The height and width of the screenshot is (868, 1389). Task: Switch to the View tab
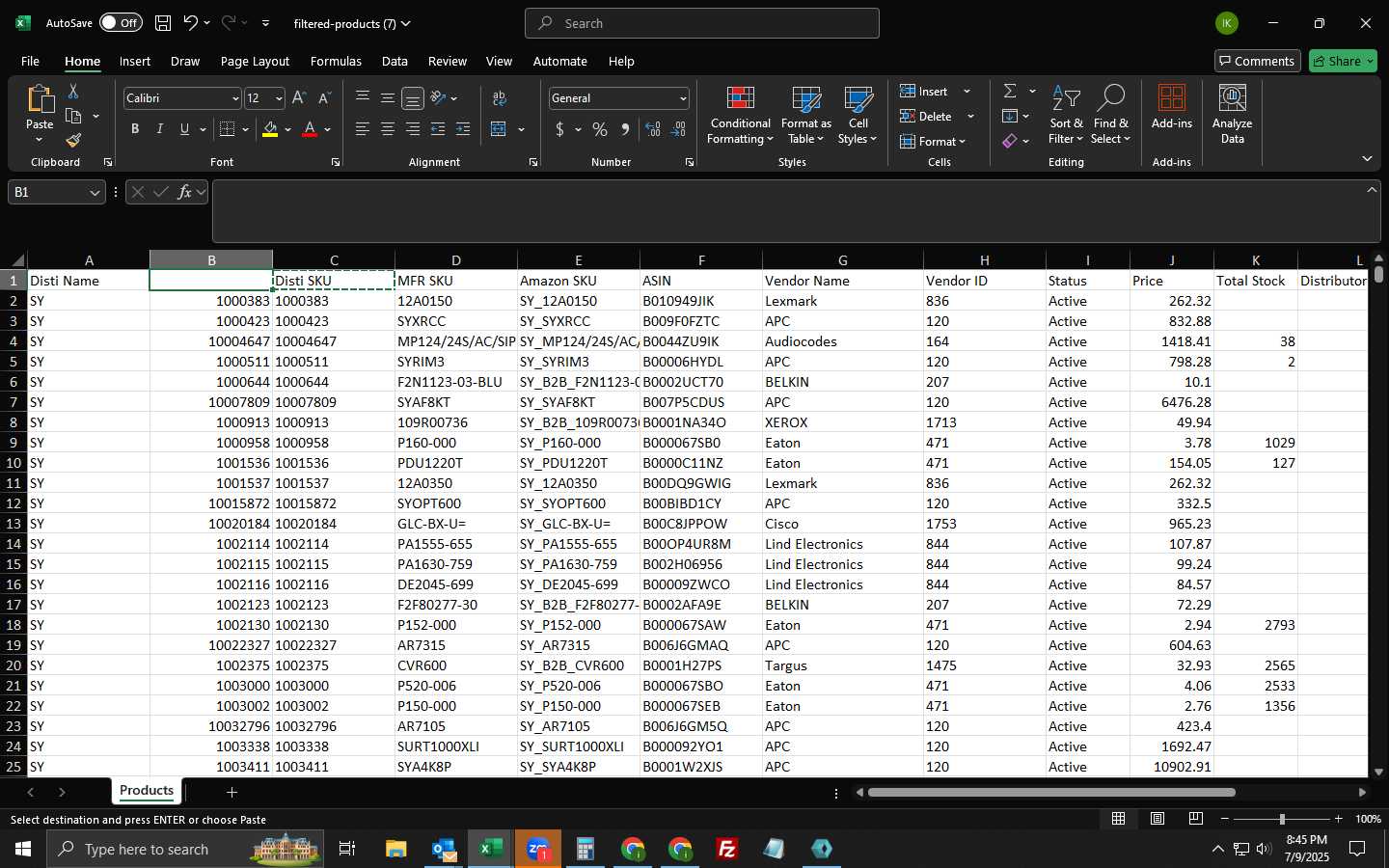(499, 61)
